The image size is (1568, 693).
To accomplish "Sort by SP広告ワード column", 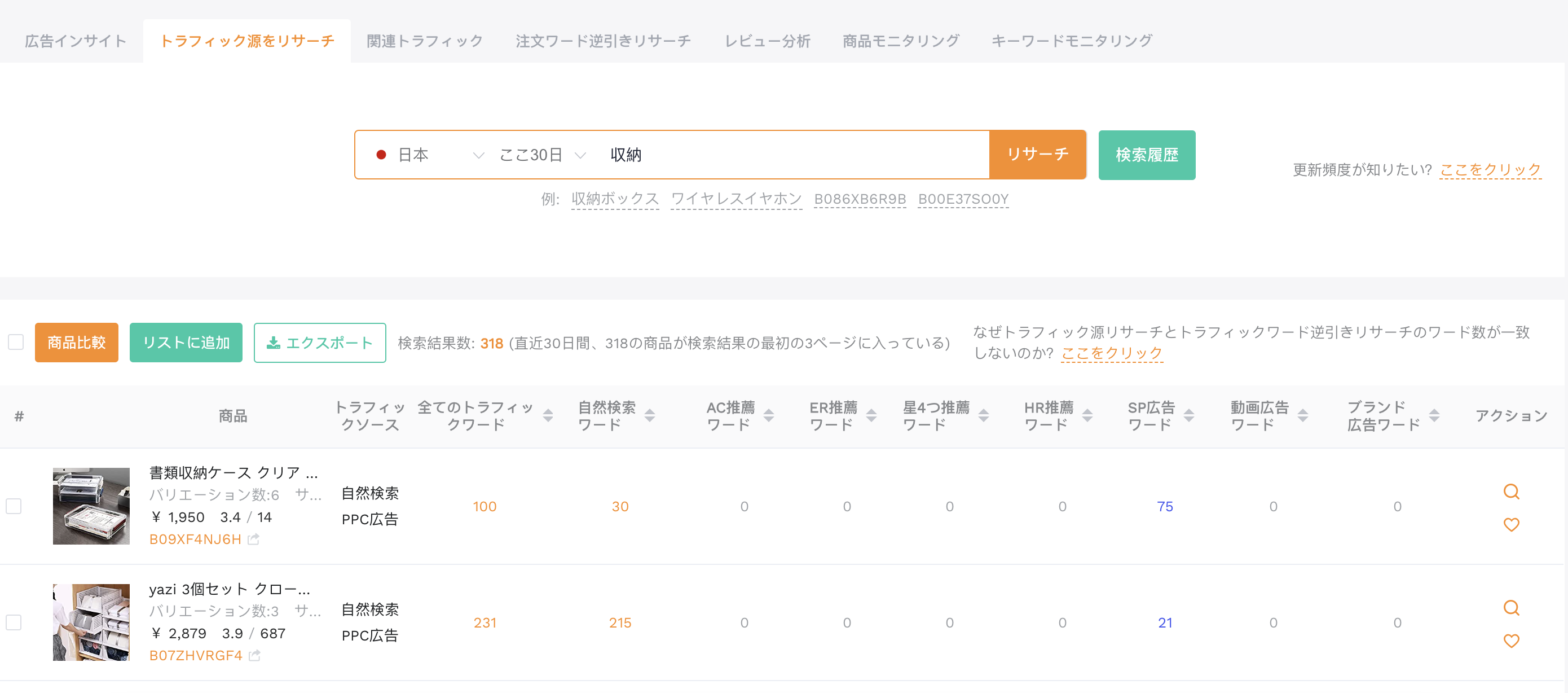I will click(1189, 415).
